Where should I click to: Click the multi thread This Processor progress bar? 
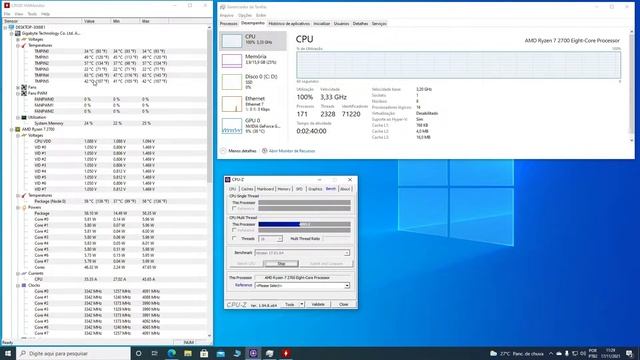(304, 224)
